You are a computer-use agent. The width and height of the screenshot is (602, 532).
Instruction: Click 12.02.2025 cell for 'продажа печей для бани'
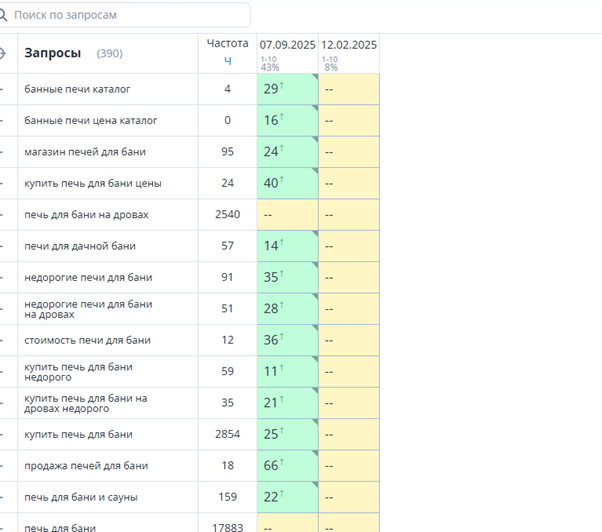coord(349,466)
